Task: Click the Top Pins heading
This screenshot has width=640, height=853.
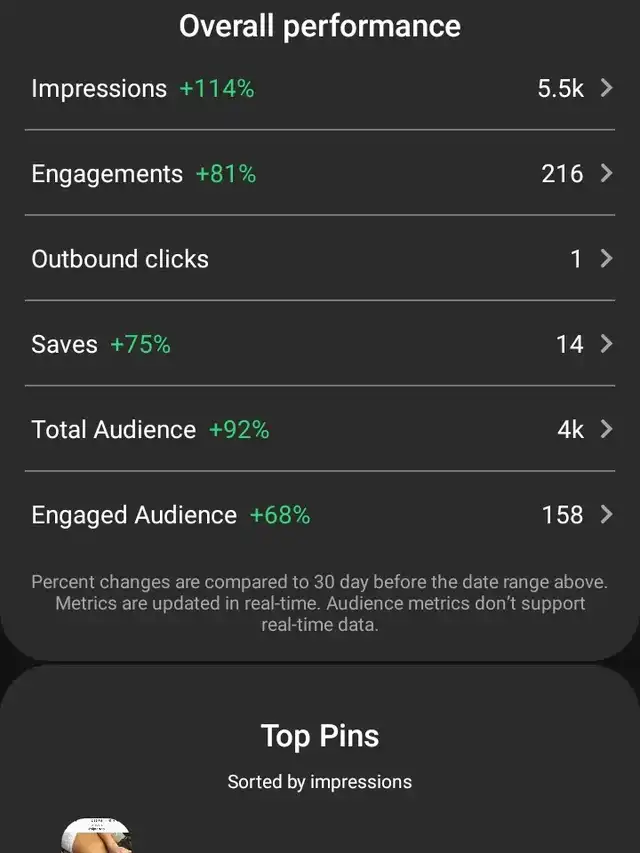Action: [x=320, y=737]
